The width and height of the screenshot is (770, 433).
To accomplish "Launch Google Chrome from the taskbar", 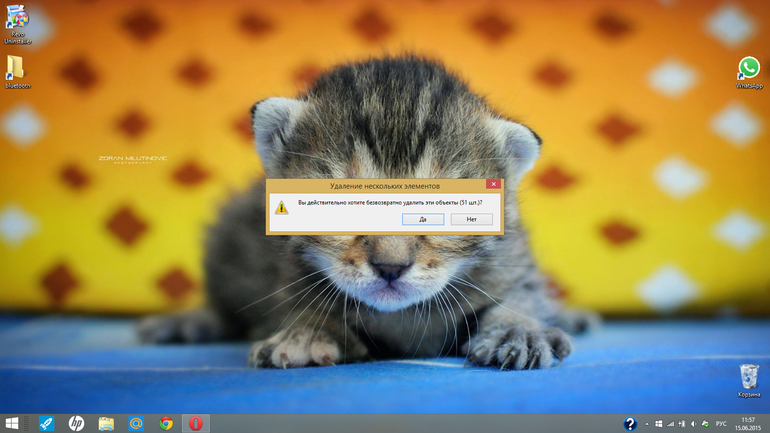I will (166, 423).
